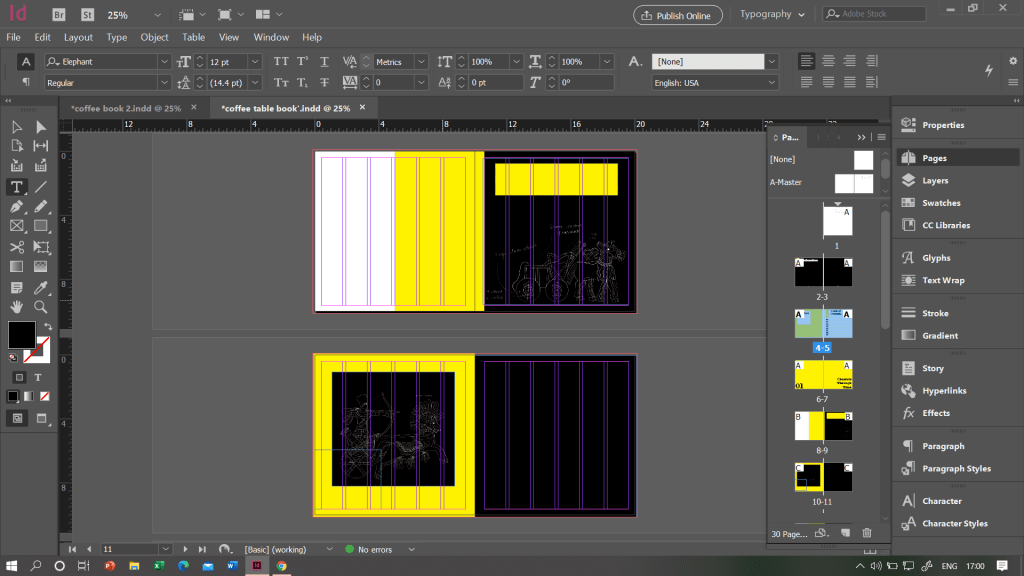Expand the Typography workspace switcher
This screenshot has width=1024, height=576.
click(771, 15)
